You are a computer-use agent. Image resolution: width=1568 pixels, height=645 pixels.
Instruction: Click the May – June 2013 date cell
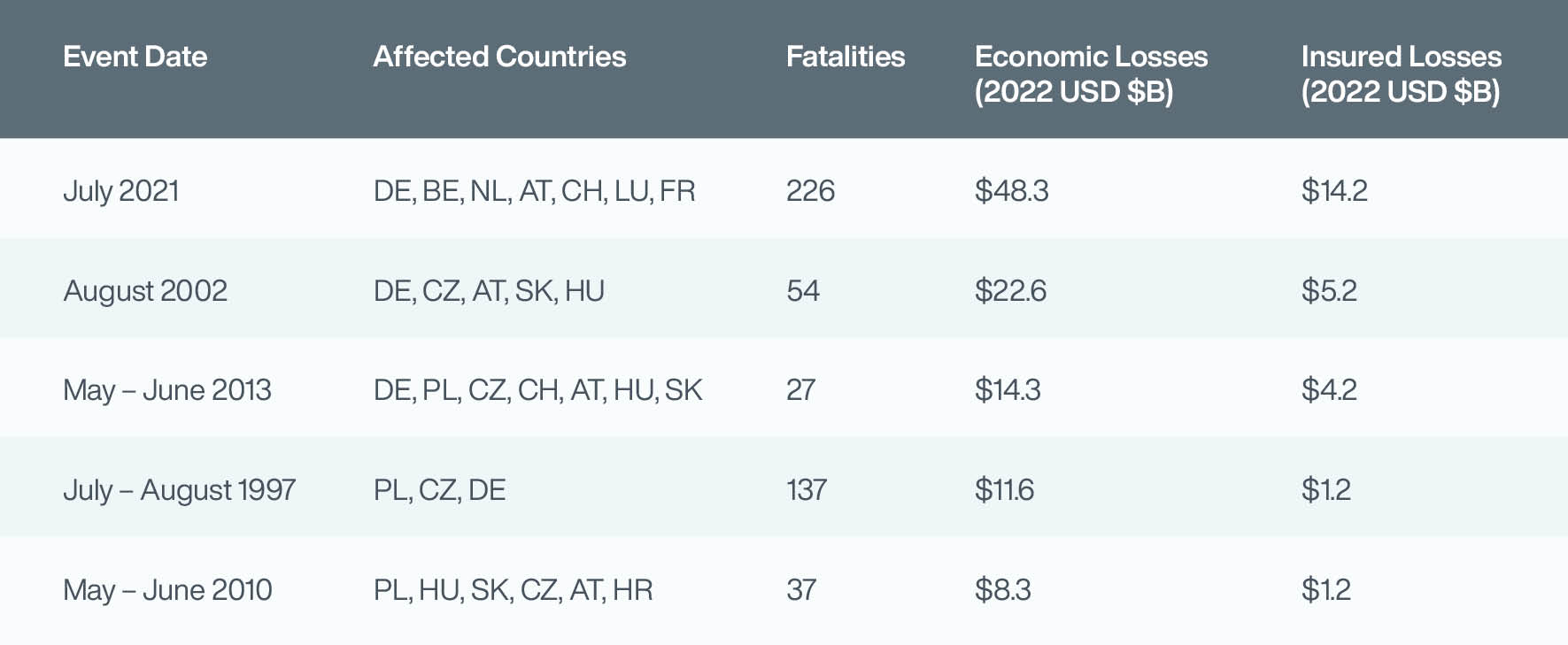coord(167,390)
